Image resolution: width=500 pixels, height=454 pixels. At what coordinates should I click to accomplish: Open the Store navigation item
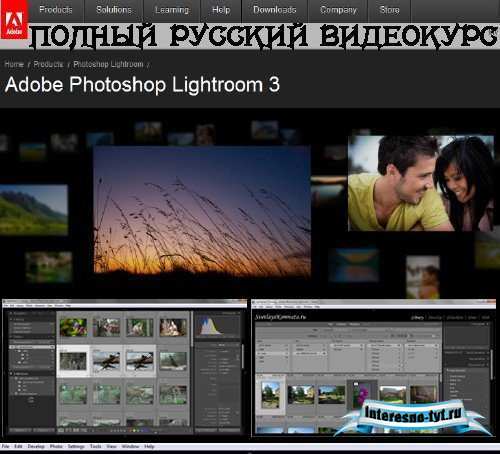coord(389,10)
